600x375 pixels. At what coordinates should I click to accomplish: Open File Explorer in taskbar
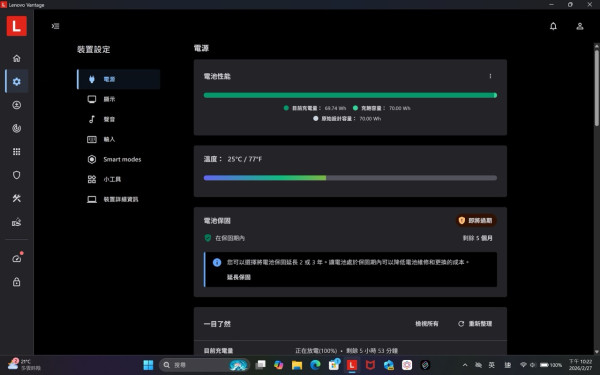297,365
